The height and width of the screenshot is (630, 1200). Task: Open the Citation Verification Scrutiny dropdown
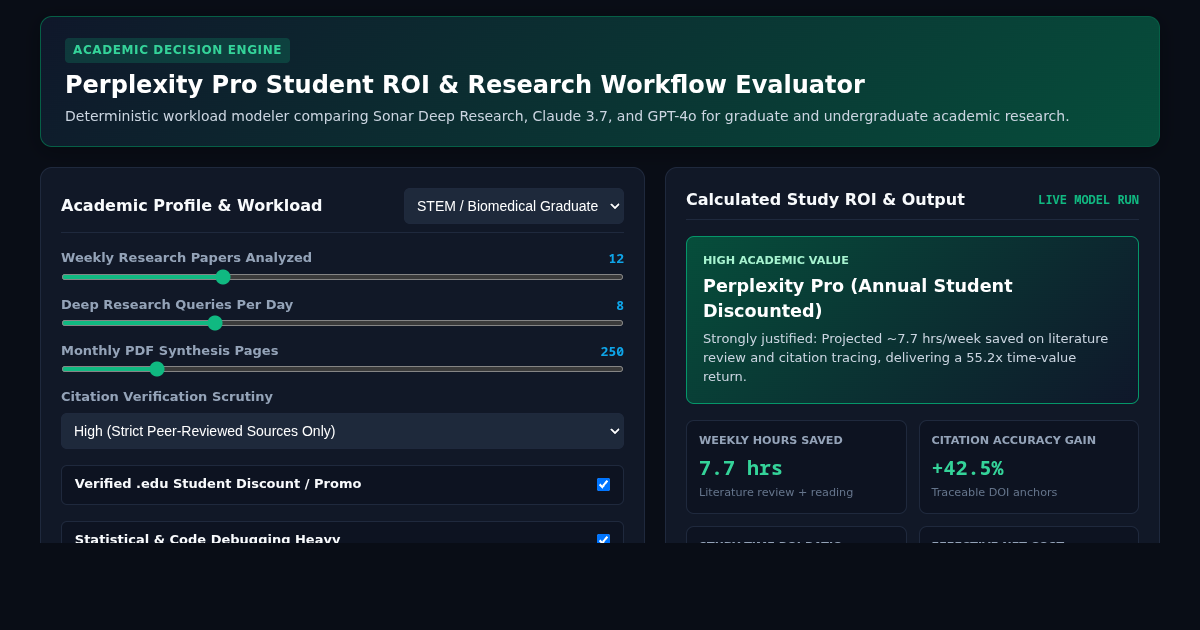342,431
